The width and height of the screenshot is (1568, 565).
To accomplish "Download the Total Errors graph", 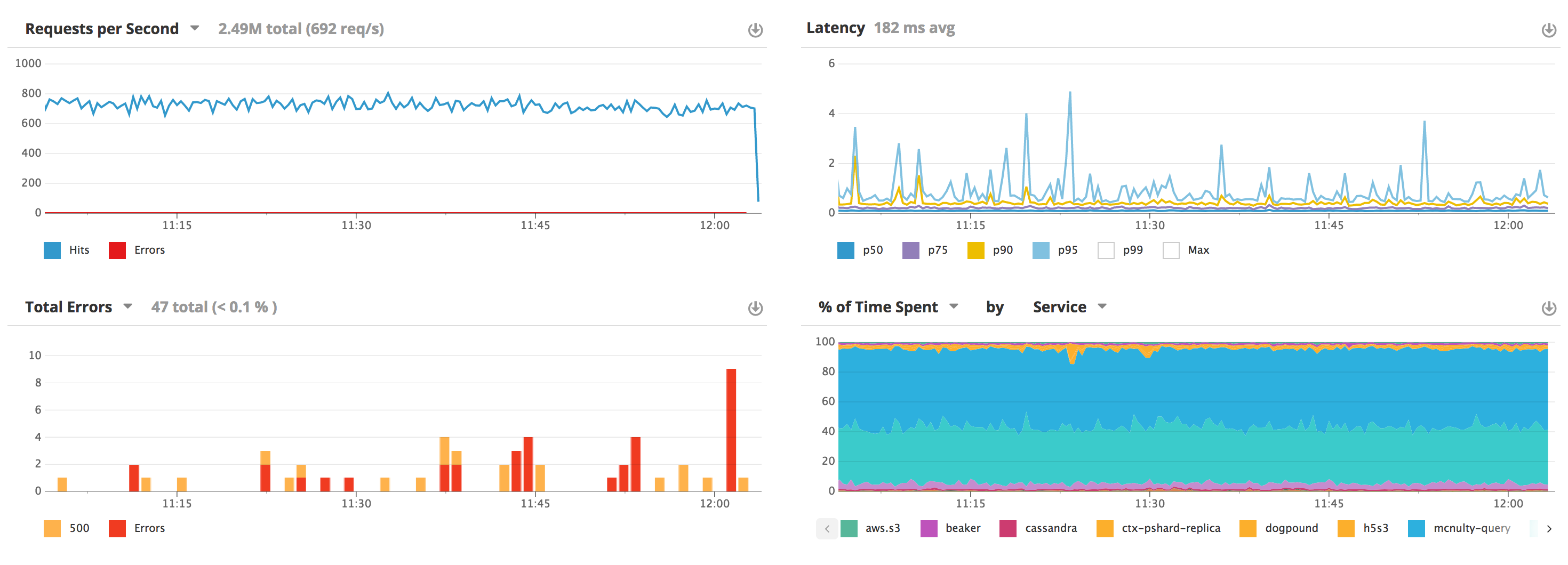I will 755,308.
